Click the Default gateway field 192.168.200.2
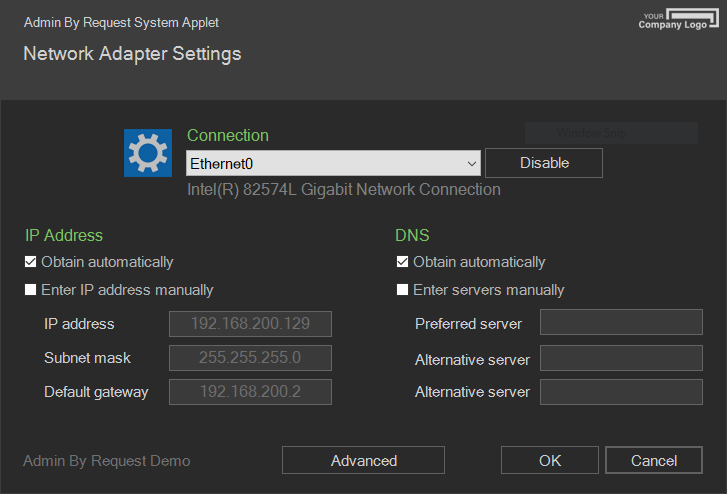Viewport: 727px width, 494px height. coord(250,392)
